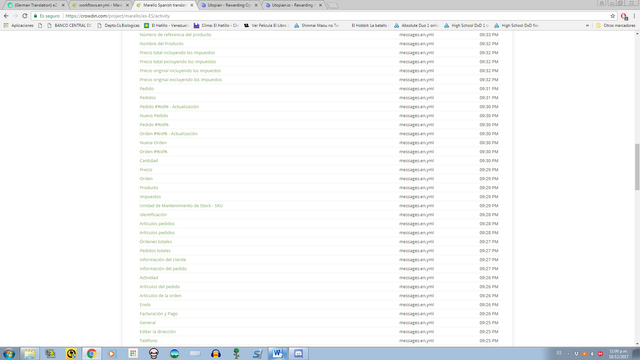Screen dimensions: 640x360
Task: Open the media player taskbar icon
Action: pos(112,353)
